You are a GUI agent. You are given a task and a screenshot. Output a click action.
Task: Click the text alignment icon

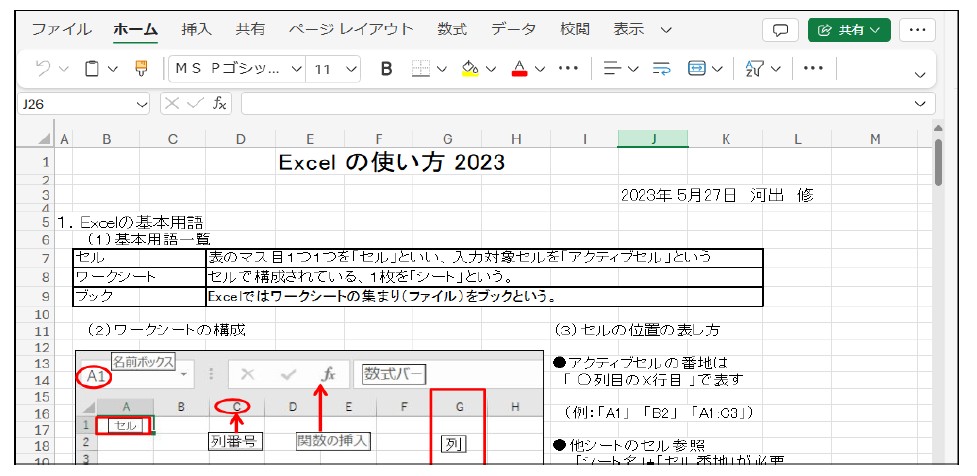pyautogui.click(x=610, y=69)
